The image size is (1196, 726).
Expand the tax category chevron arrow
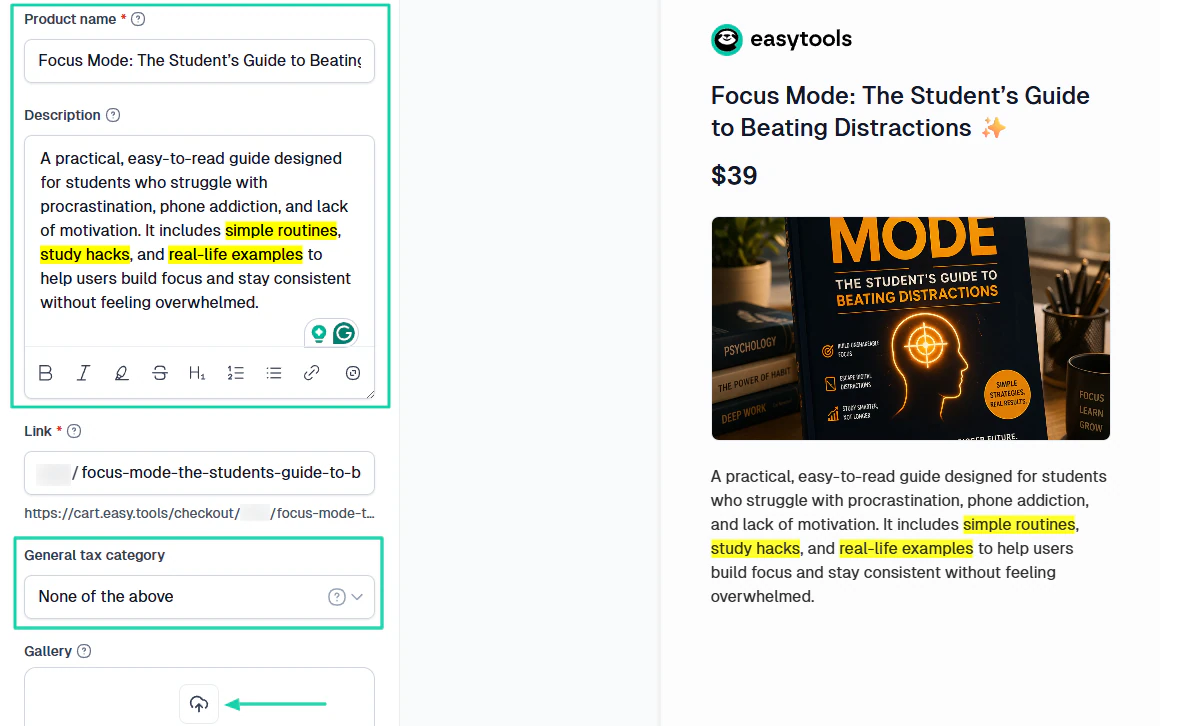pos(357,597)
